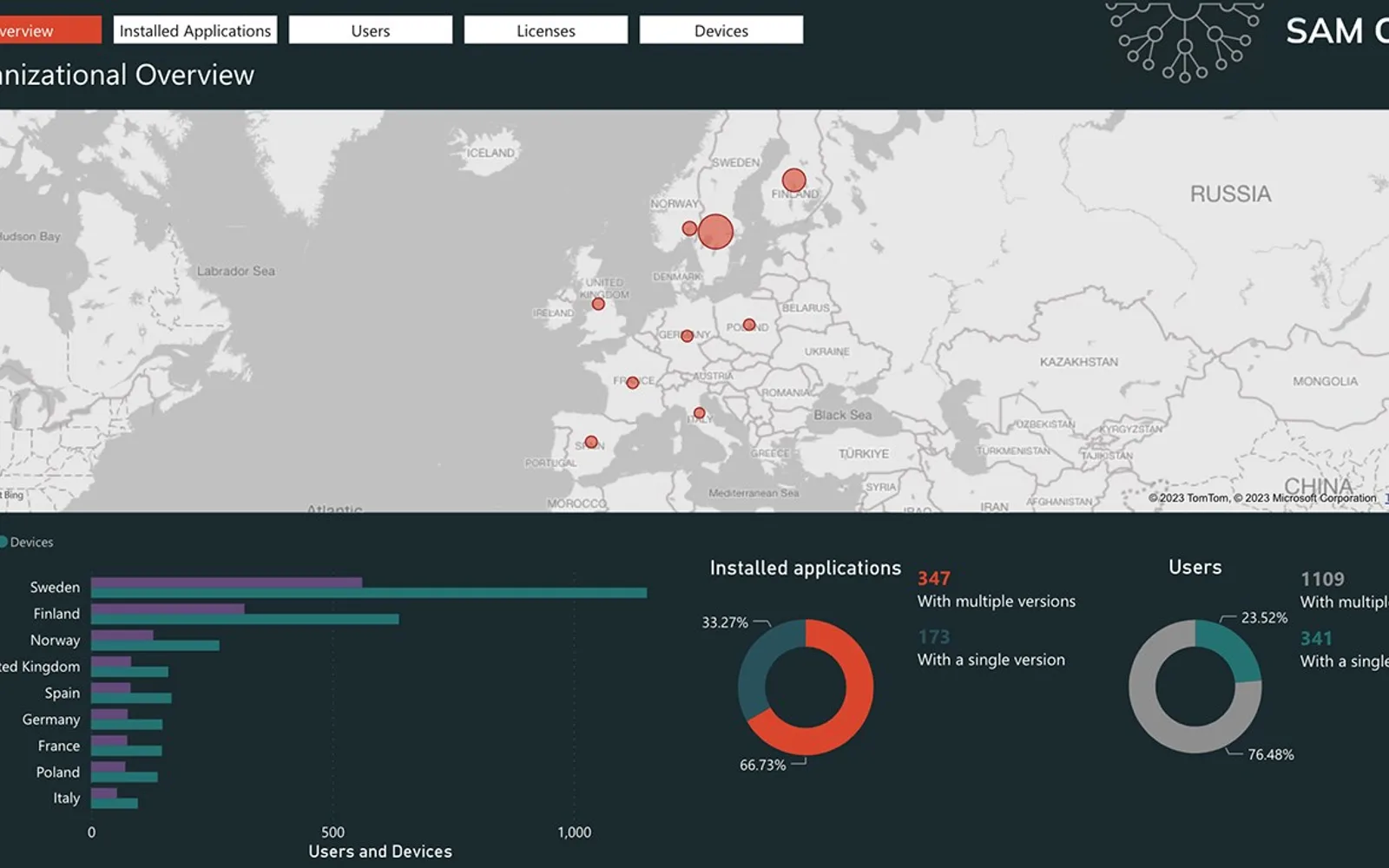Select Sweden's teal devices bar
Viewport: 1389px width, 868px height.
click(369, 593)
